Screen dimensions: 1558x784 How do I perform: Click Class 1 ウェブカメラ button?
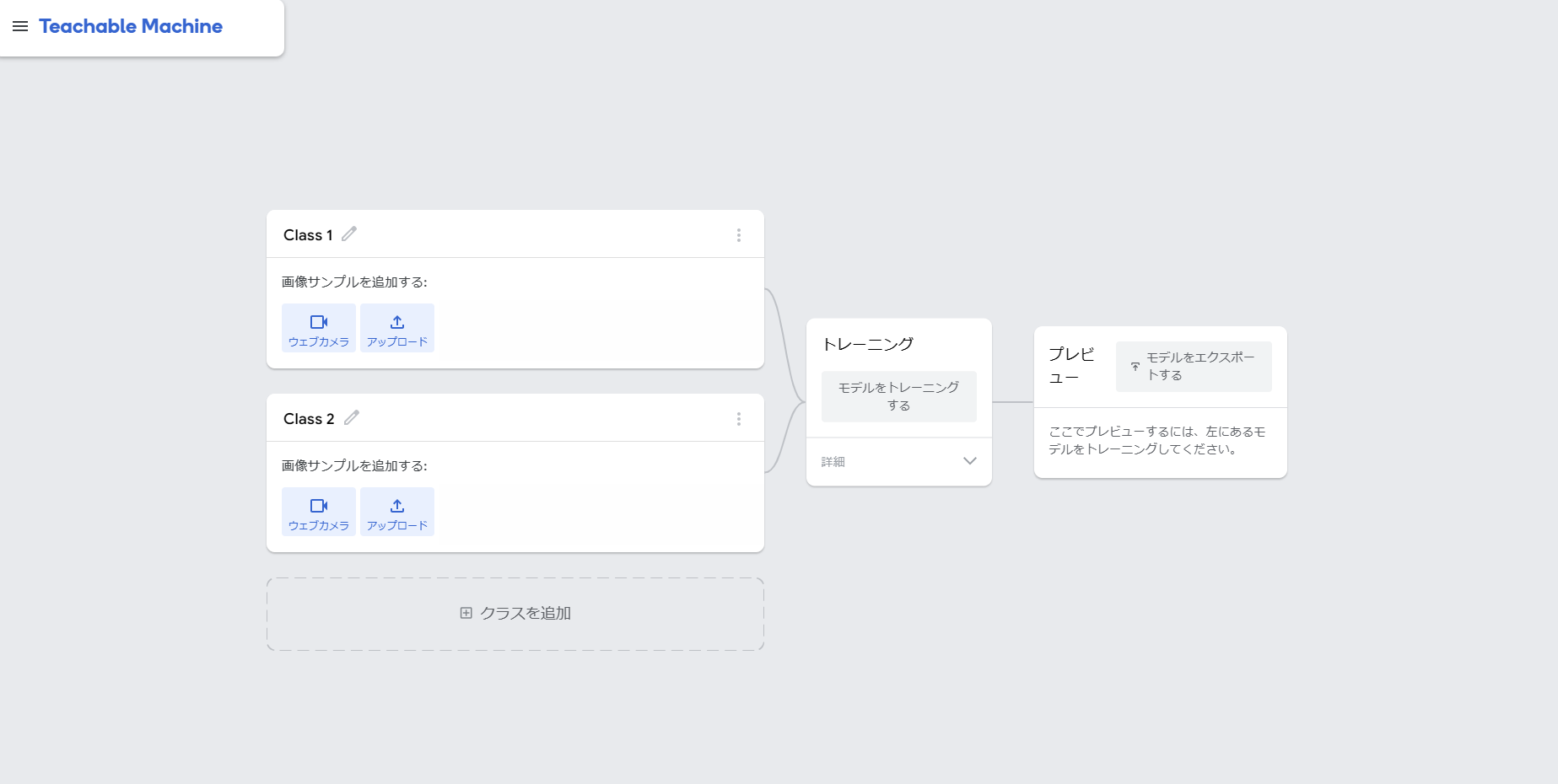[319, 328]
